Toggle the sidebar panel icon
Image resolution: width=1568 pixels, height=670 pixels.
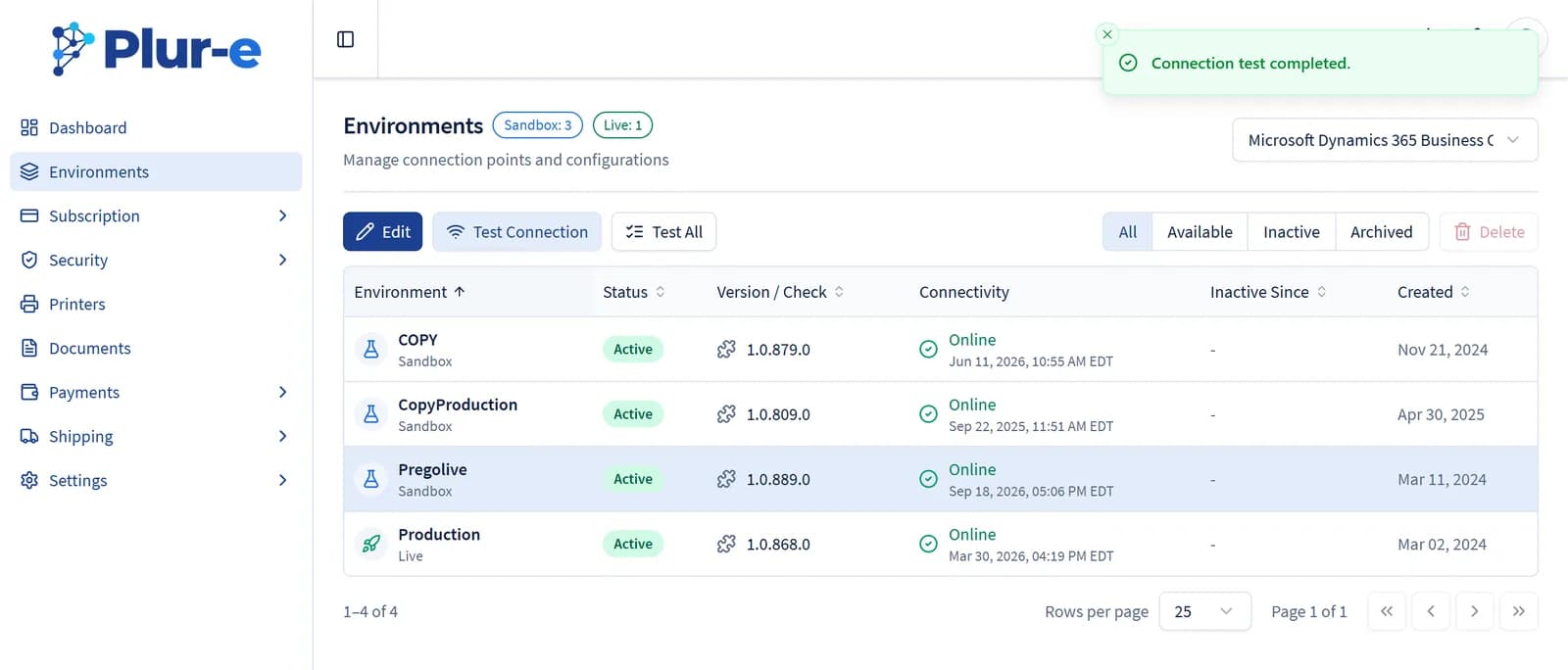[345, 39]
